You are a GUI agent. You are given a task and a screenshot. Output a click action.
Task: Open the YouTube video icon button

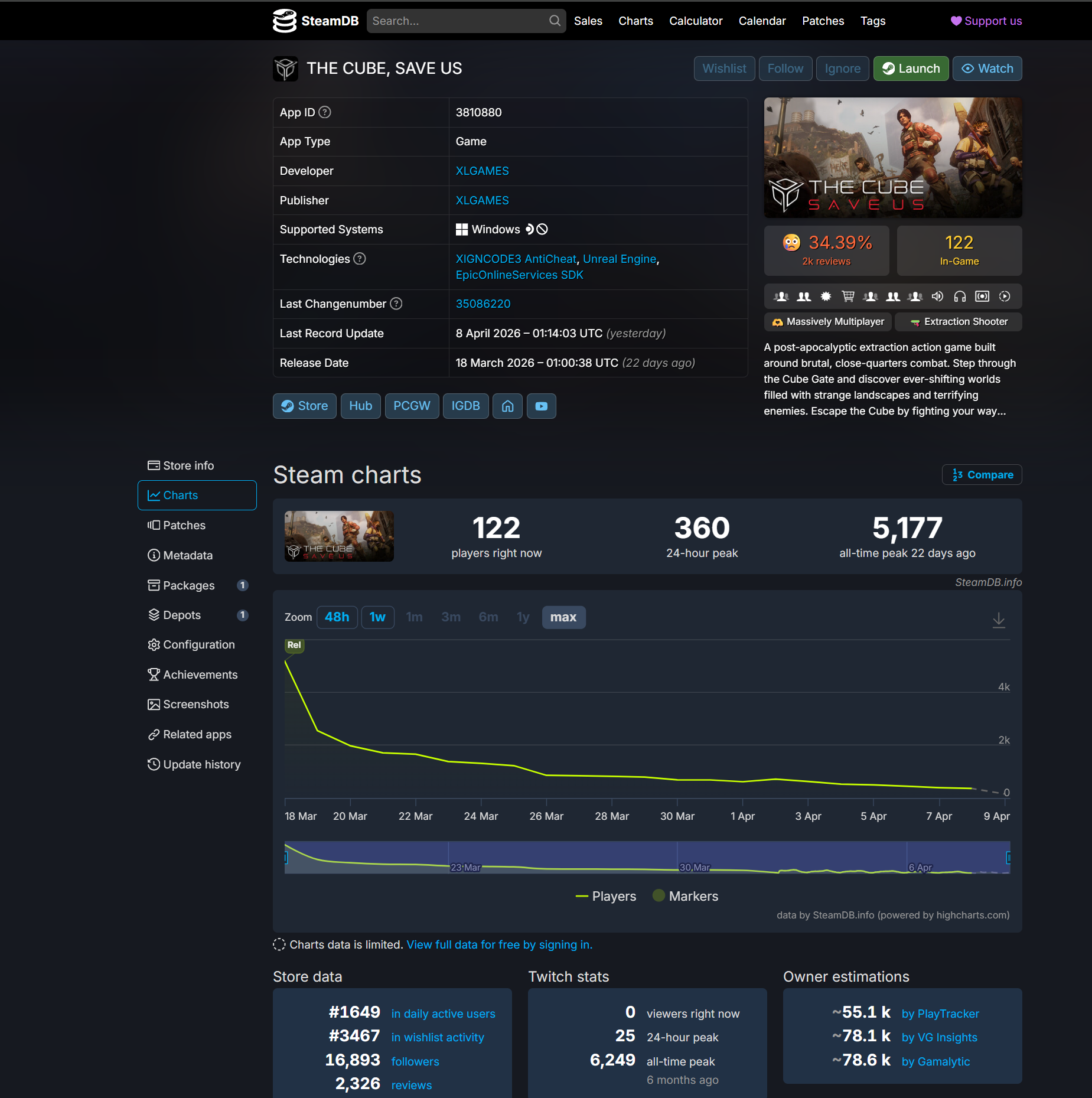[541, 406]
